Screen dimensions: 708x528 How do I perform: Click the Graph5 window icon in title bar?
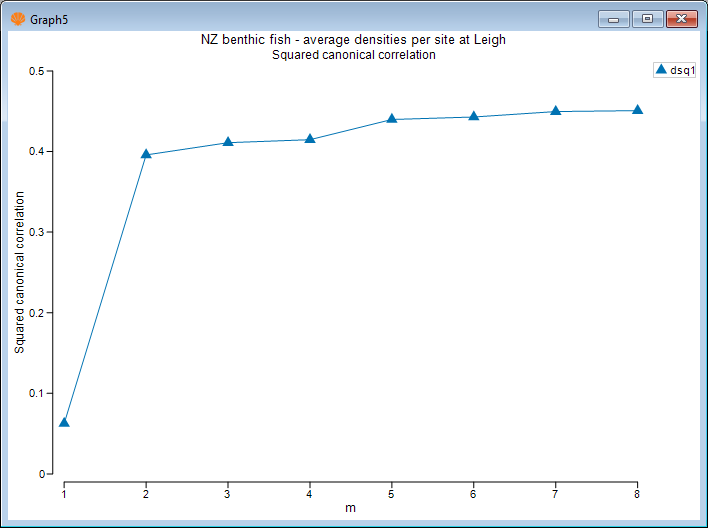(x=17, y=18)
